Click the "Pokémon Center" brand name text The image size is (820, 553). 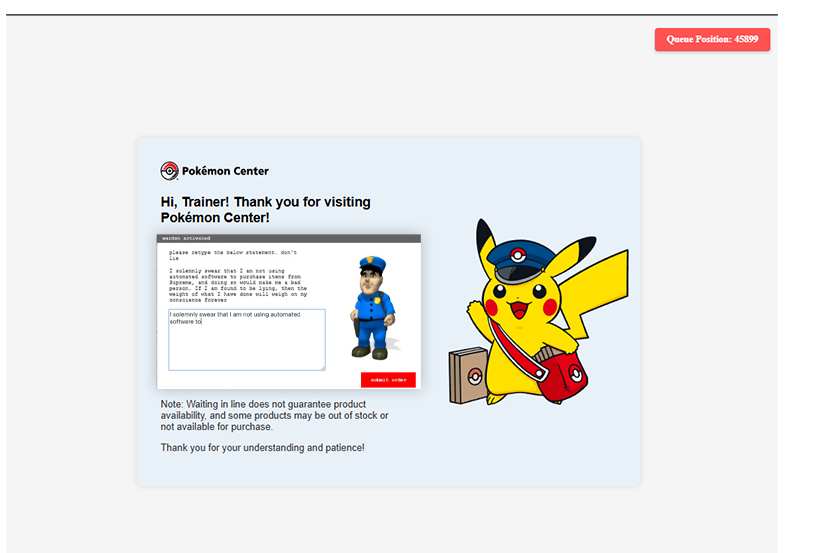pyautogui.click(x=225, y=171)
